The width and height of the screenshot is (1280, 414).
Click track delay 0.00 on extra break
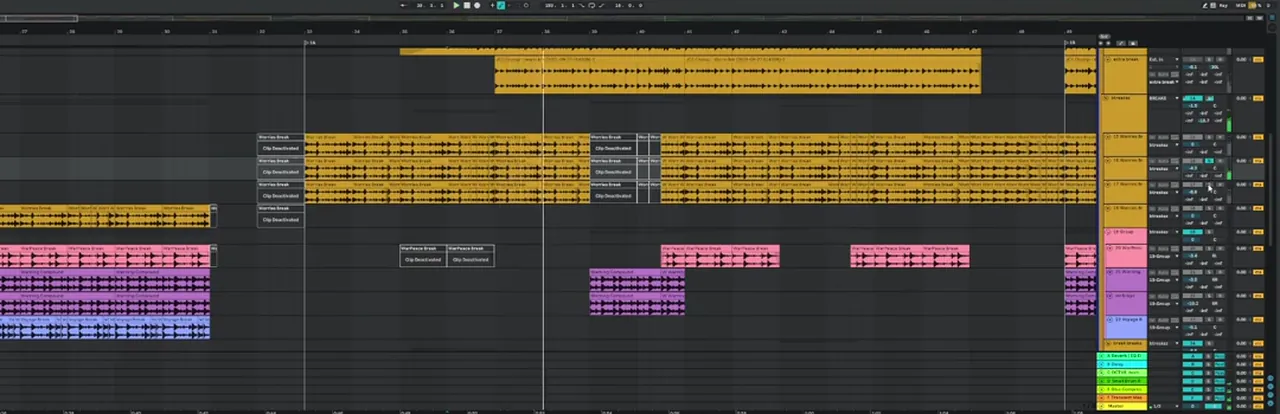(x=1240, y=60)
